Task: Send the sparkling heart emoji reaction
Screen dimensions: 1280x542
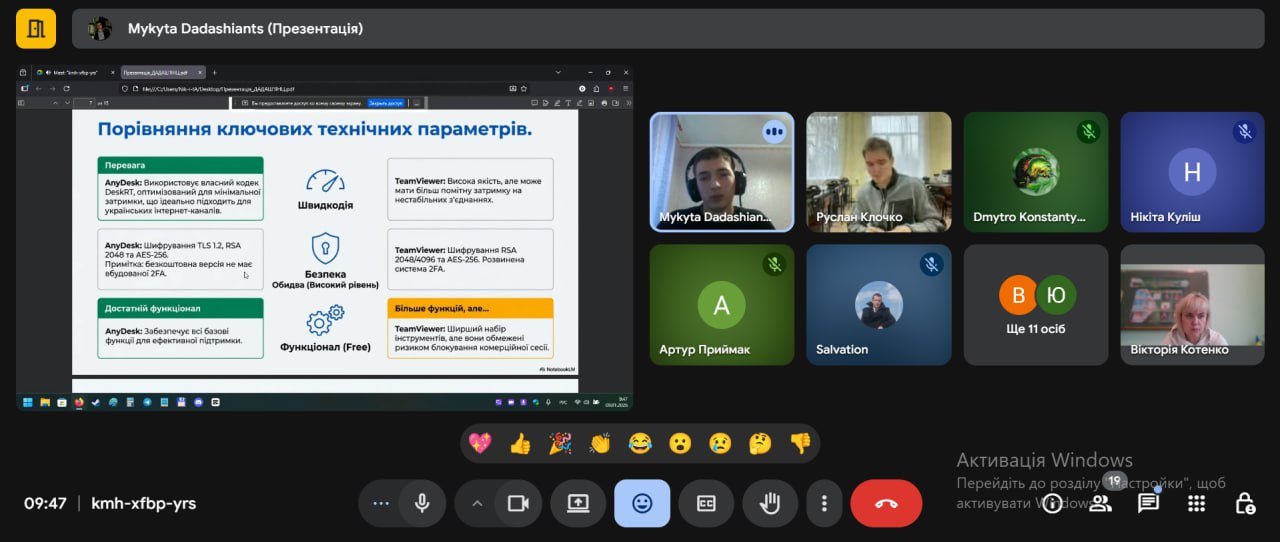Action: pos(480,443)
